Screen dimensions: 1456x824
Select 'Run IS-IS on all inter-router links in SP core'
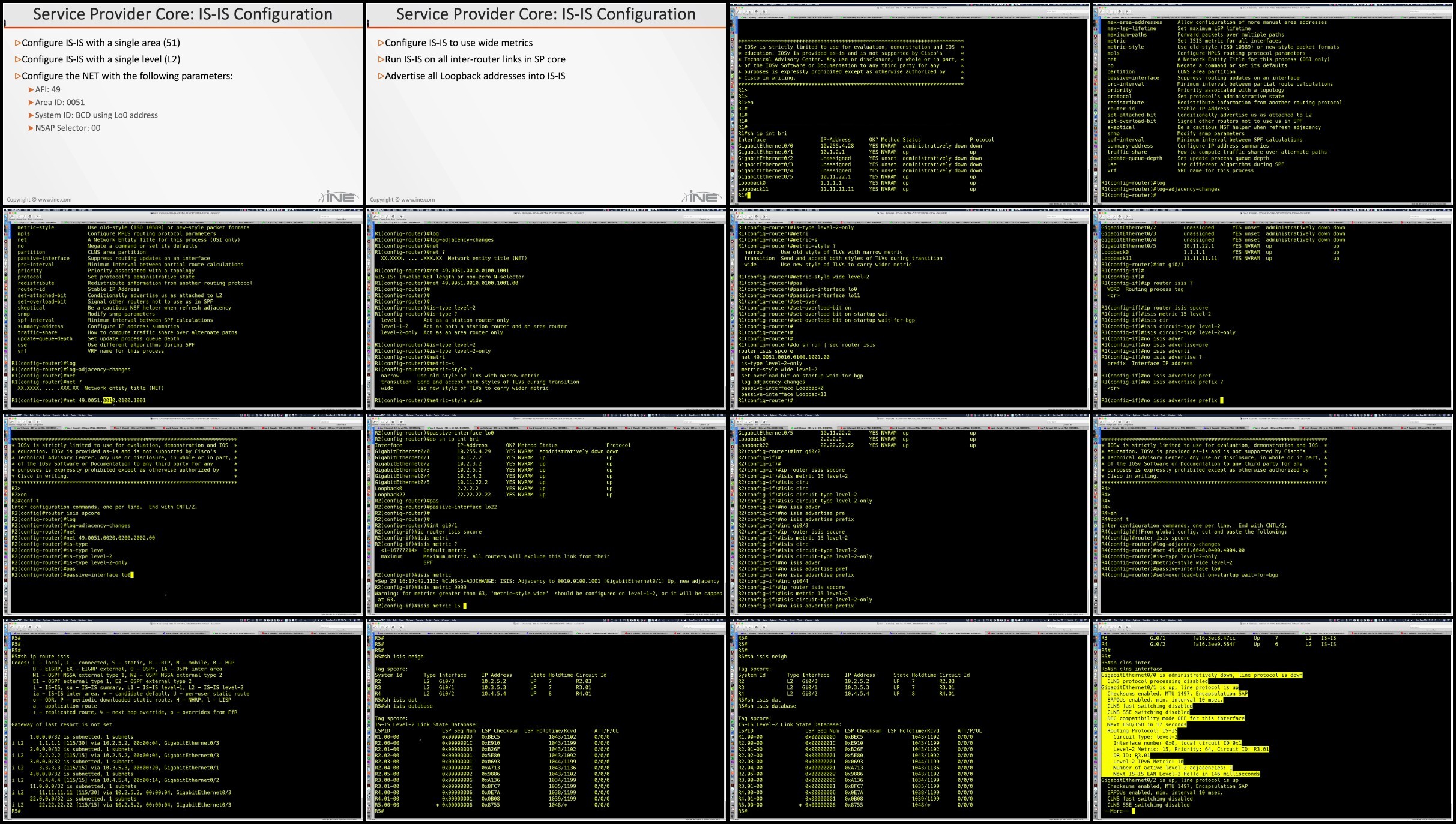click(x=475, y=59)
